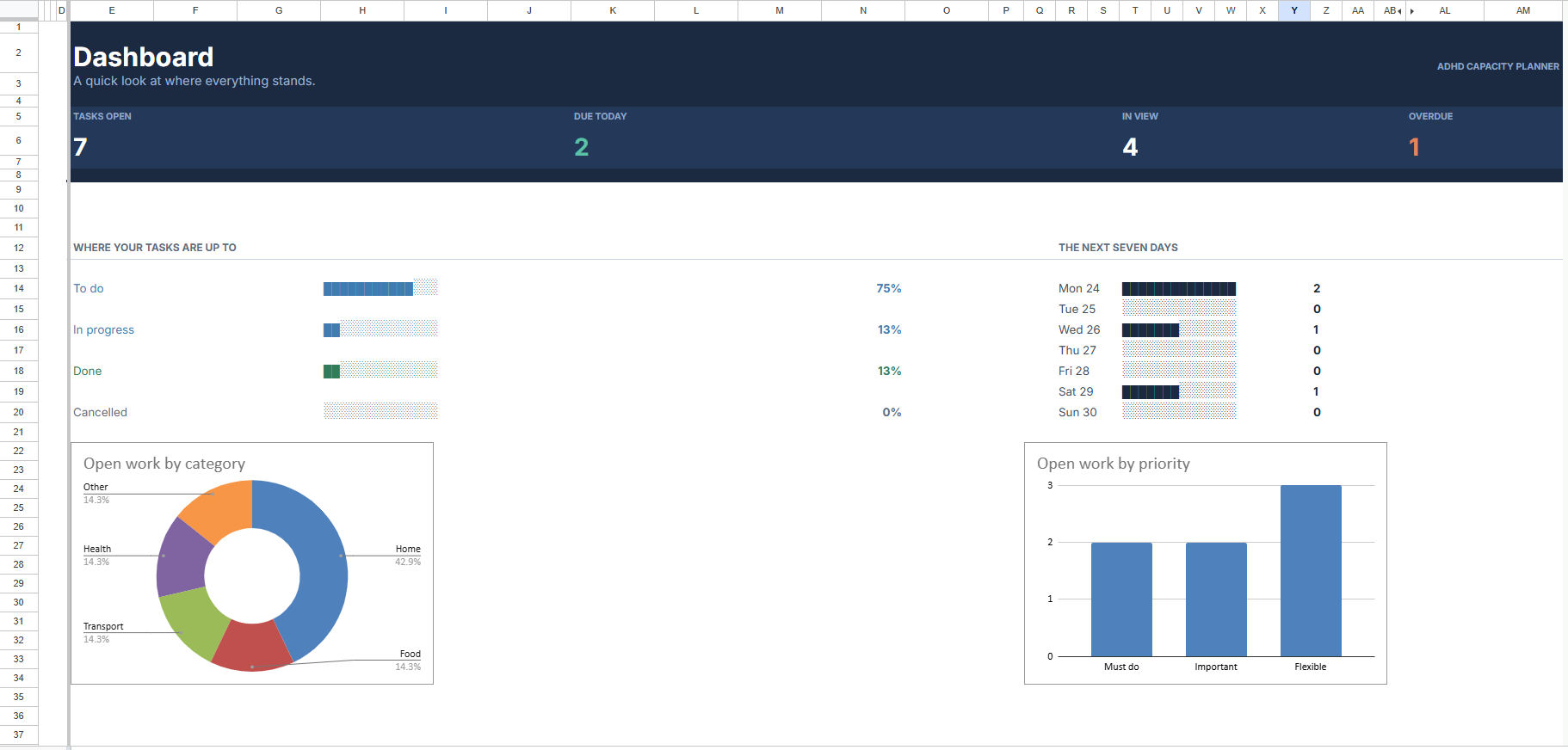Click the Fri 28 day label
Viewport: 1568px width, 750px height.
coord(1074,371)
